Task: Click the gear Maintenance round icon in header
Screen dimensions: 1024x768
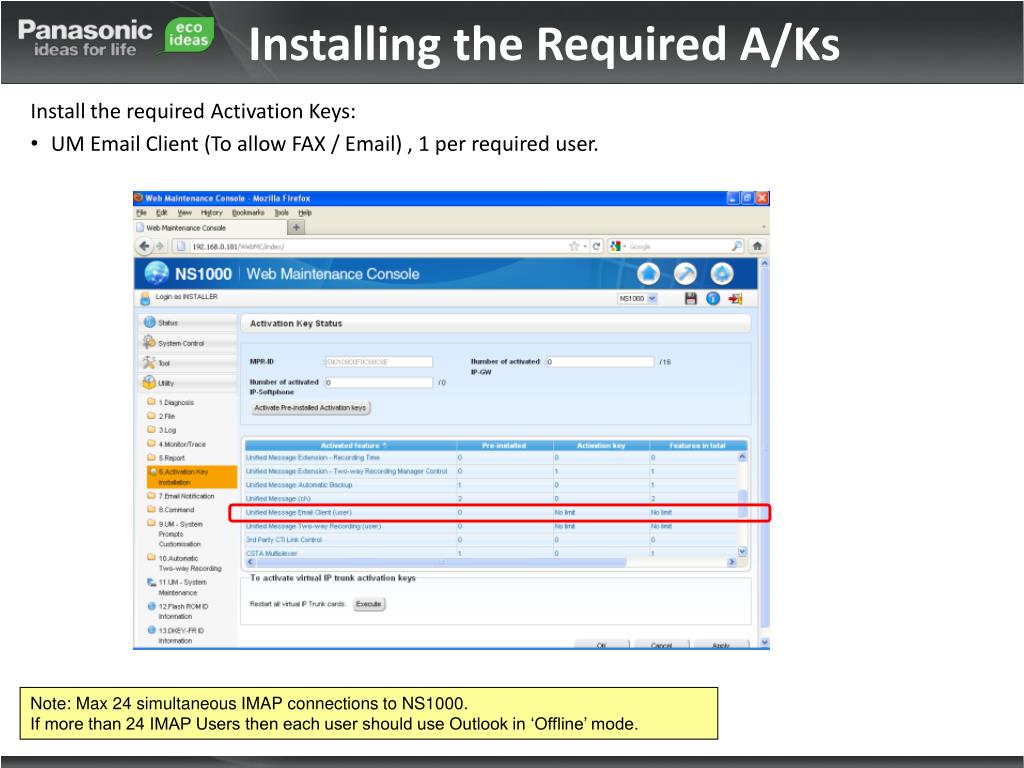Action: (x=722, y=274)
